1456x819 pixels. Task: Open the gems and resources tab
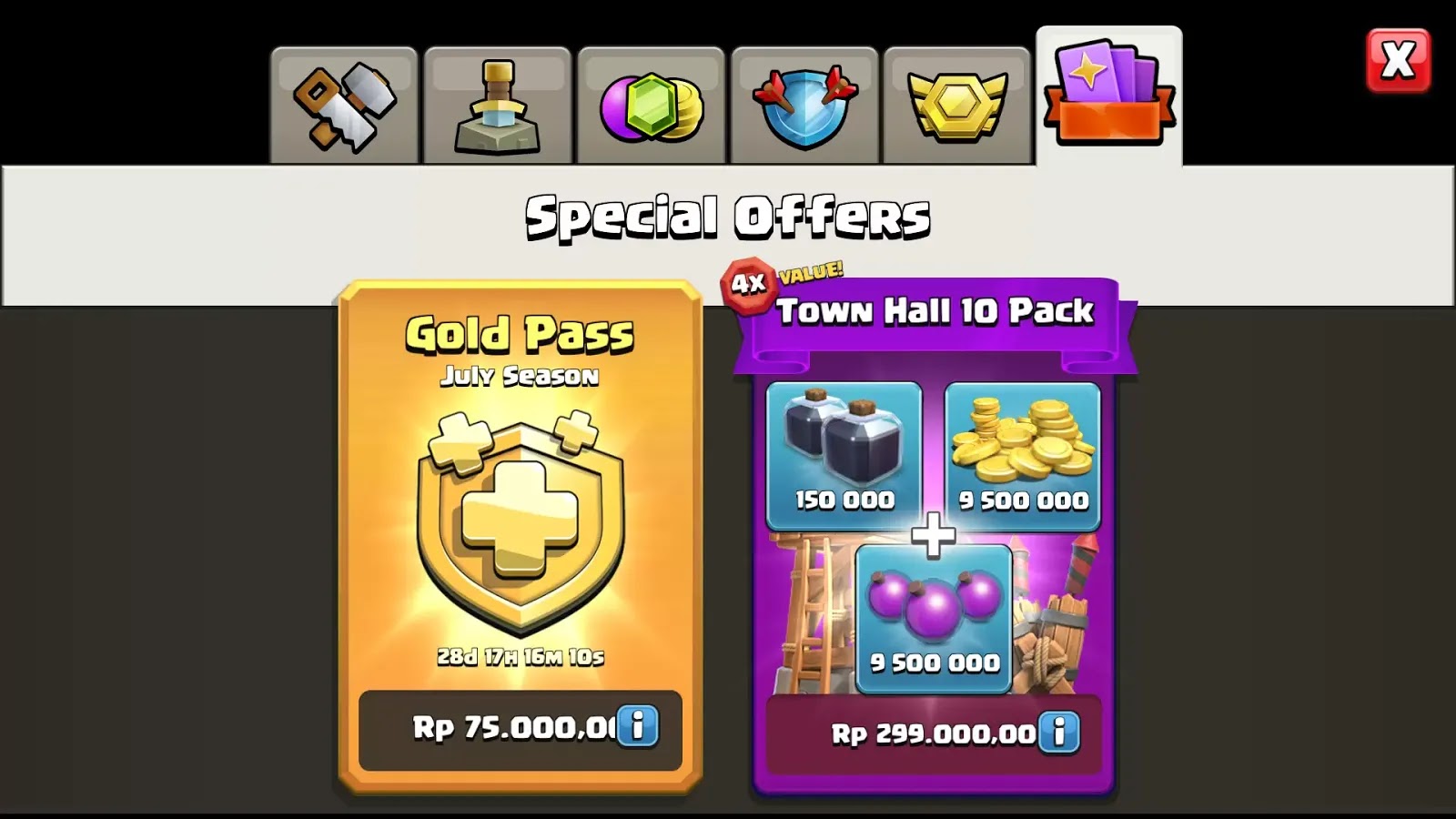pos(651,106)
